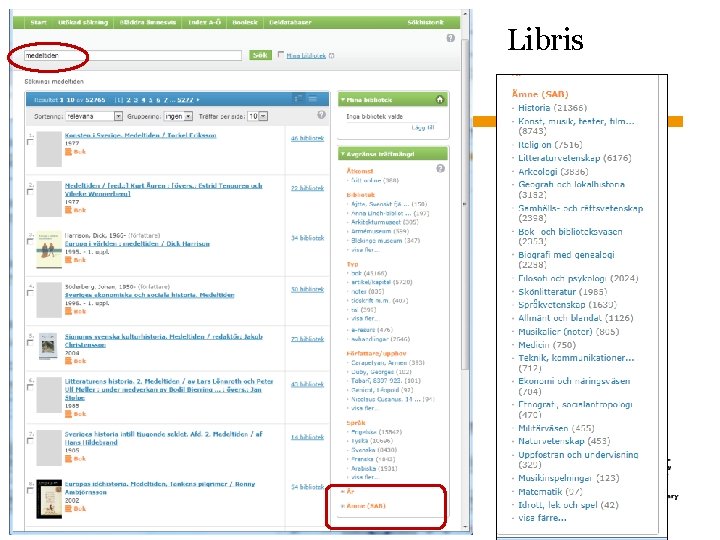Open cover thumbnail of Europas idéhistoria
The width and height of the screenshot is (720, 540).
(49, 499)
